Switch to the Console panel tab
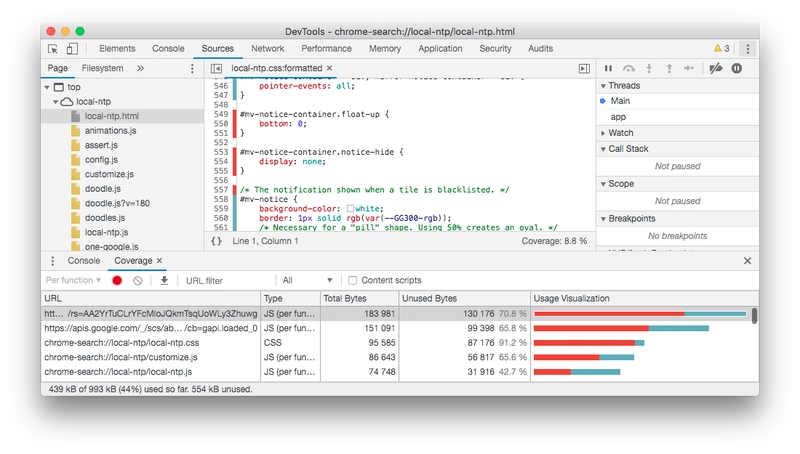This screenshot has width=800, height=454. (x=168, y=48)
